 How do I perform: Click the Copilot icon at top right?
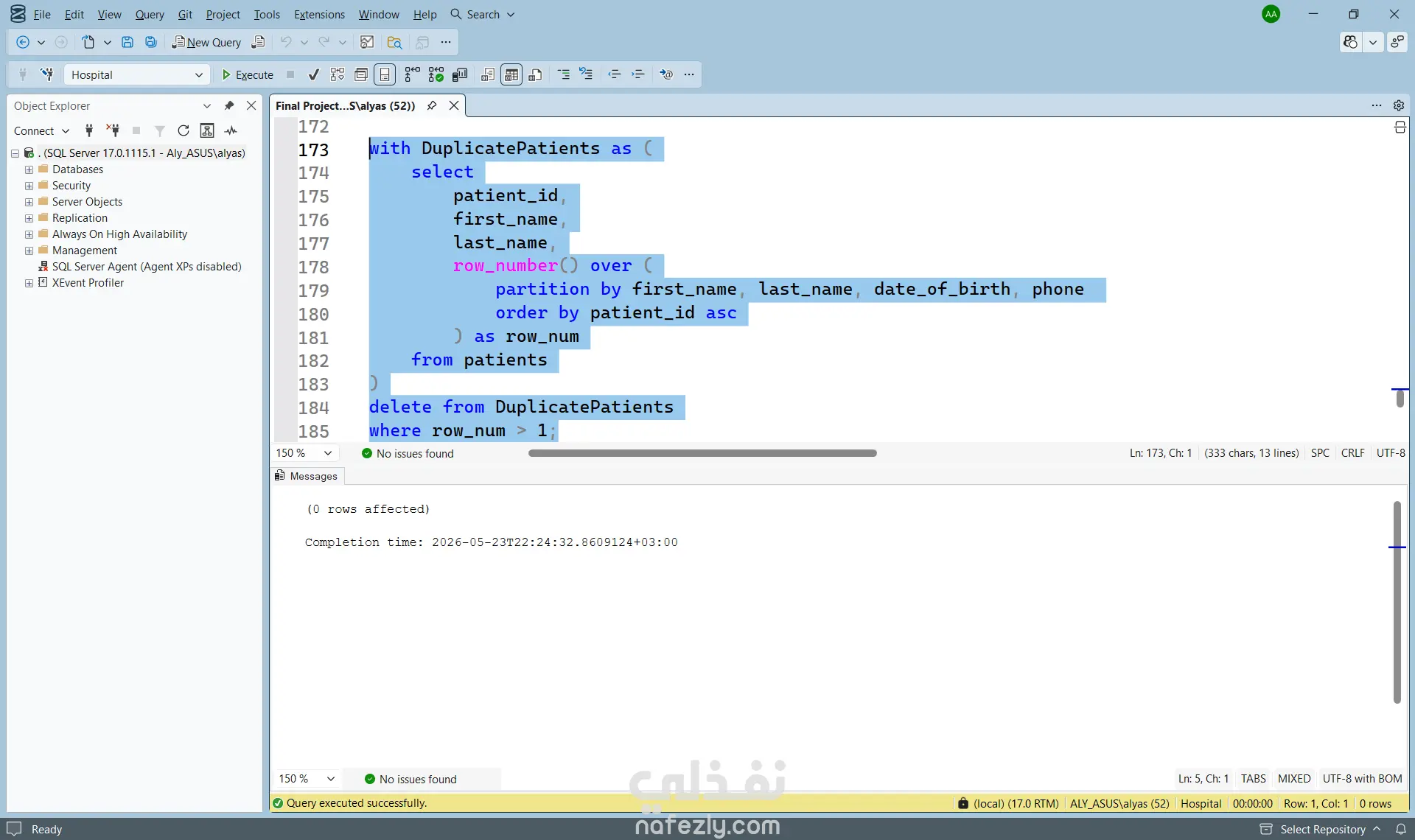coord(1350,43)
